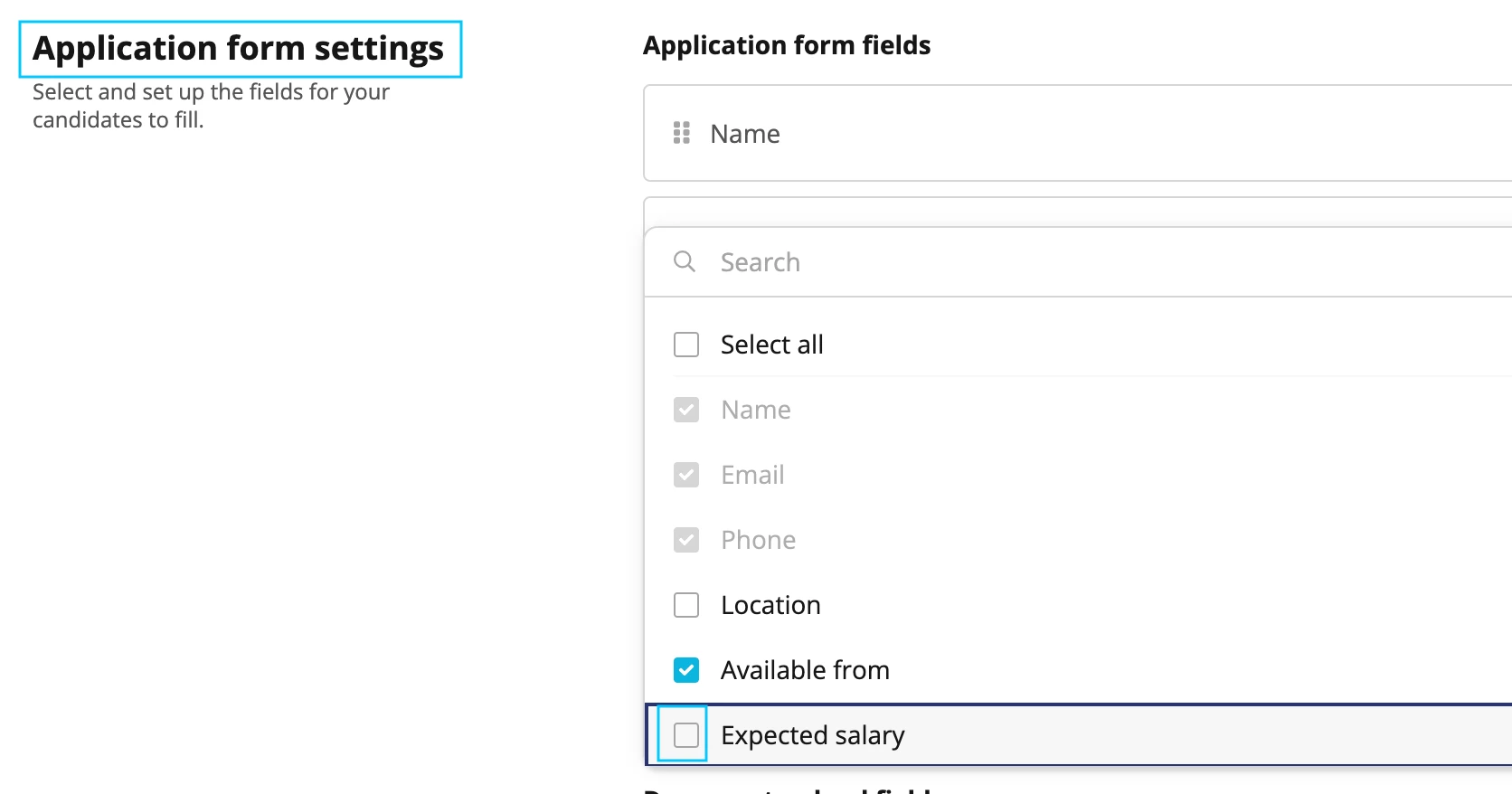Click the Application form fields heading

[787, 45]
